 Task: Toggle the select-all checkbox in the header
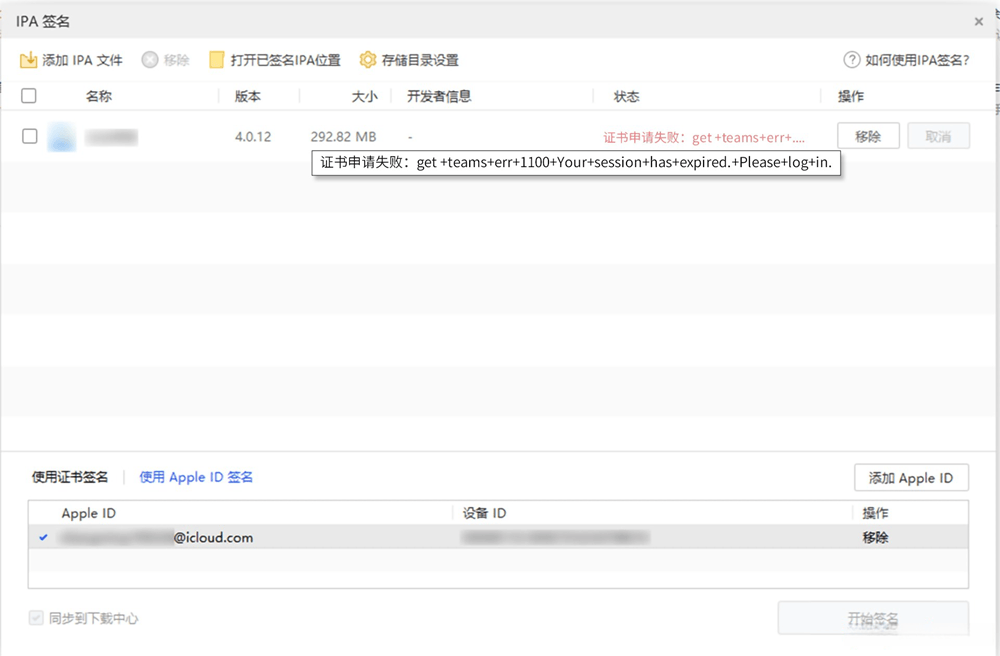(29, 95)
